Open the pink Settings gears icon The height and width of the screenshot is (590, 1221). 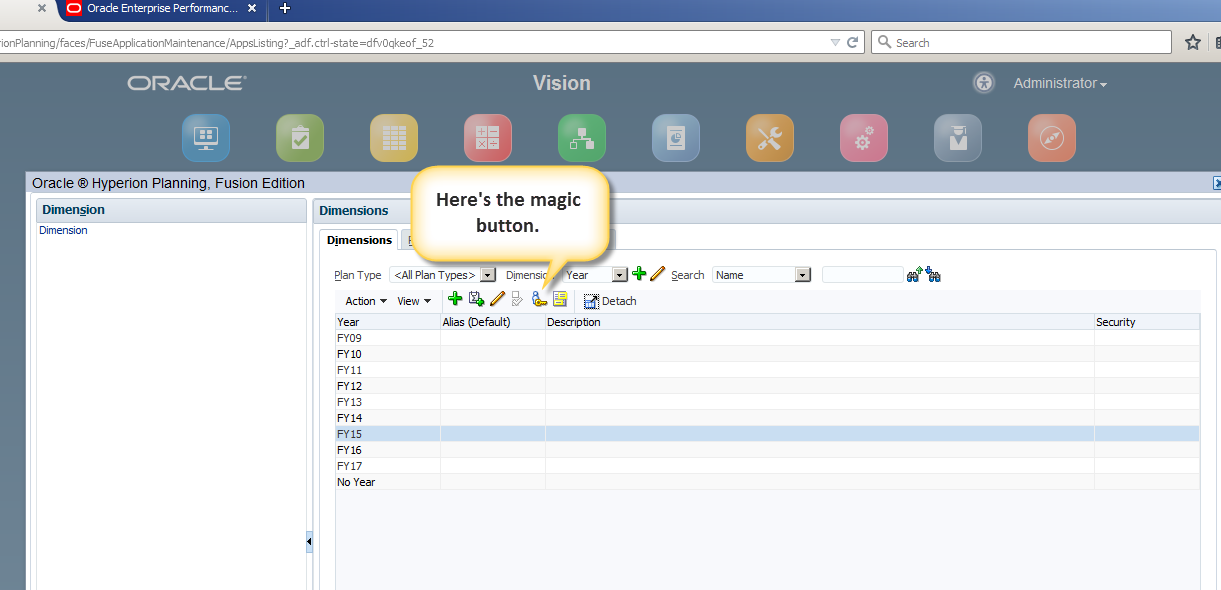pyautogui.click(x=864, y=138)
